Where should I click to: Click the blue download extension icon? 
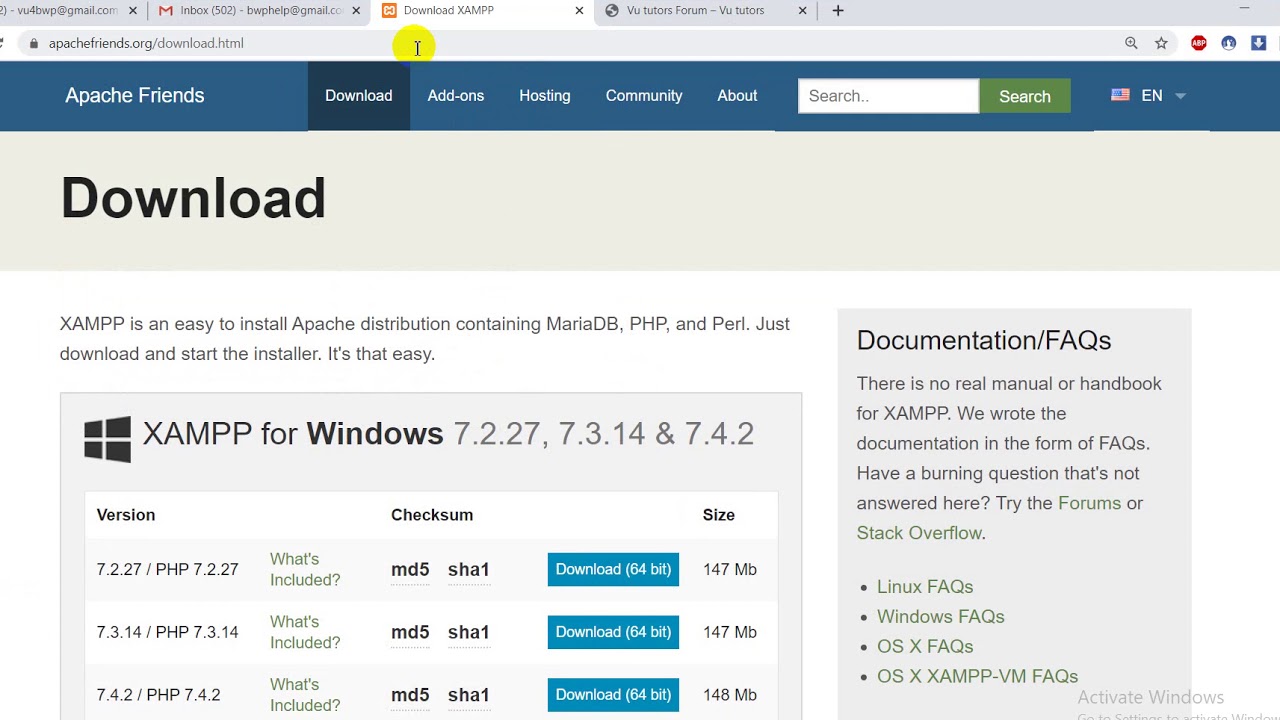[1259, 43]
